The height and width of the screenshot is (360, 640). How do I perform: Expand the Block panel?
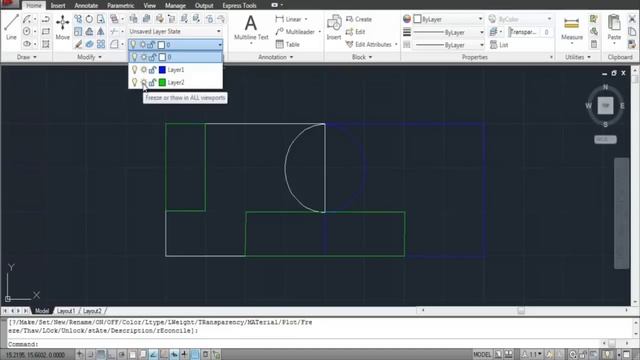[362, 57]
